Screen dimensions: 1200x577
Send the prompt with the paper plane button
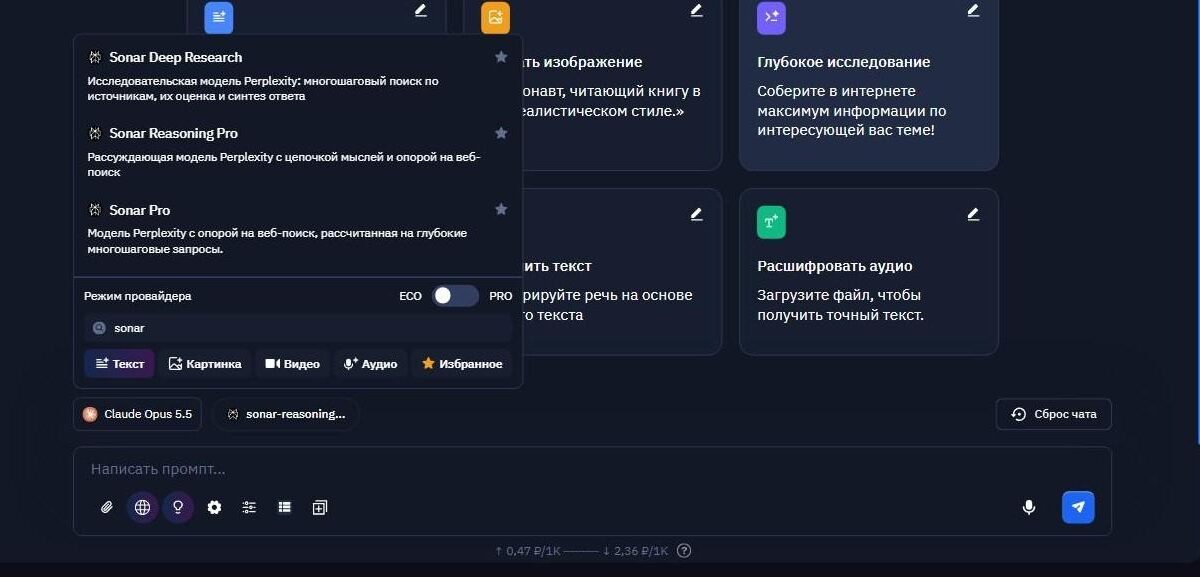pyautogui.click(x=1078, y=507)
